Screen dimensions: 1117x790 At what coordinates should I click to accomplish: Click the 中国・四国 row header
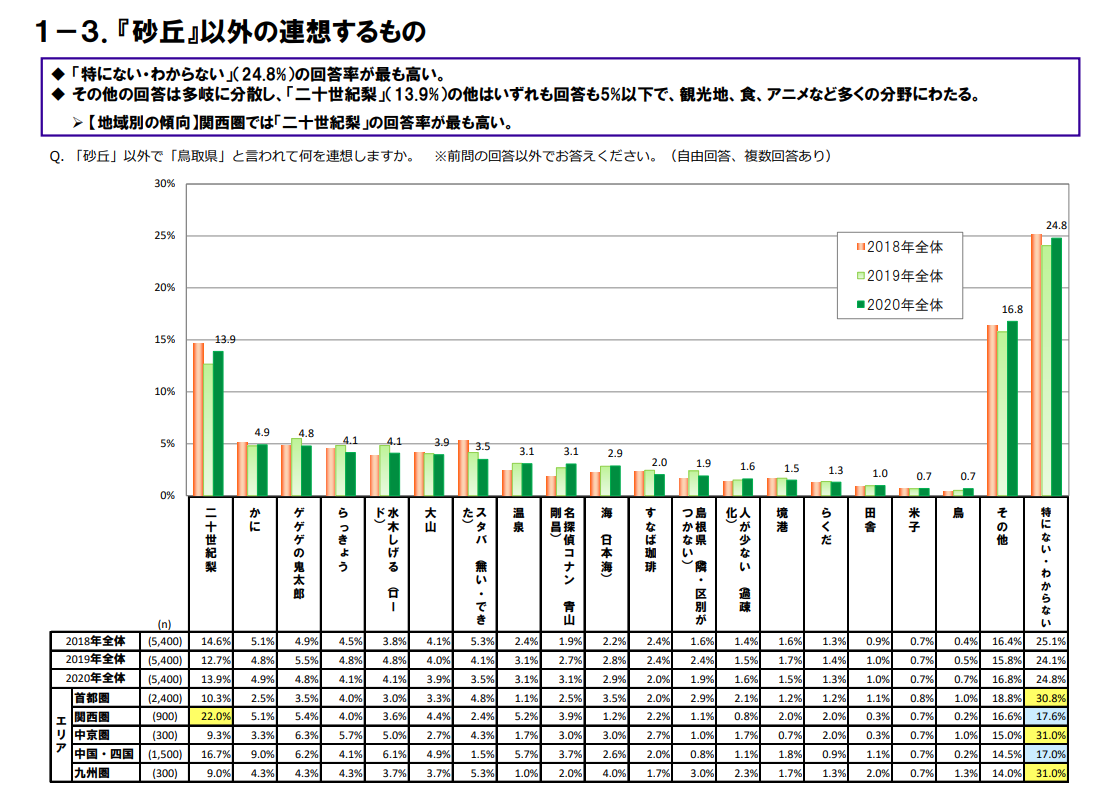coord(105,754)
